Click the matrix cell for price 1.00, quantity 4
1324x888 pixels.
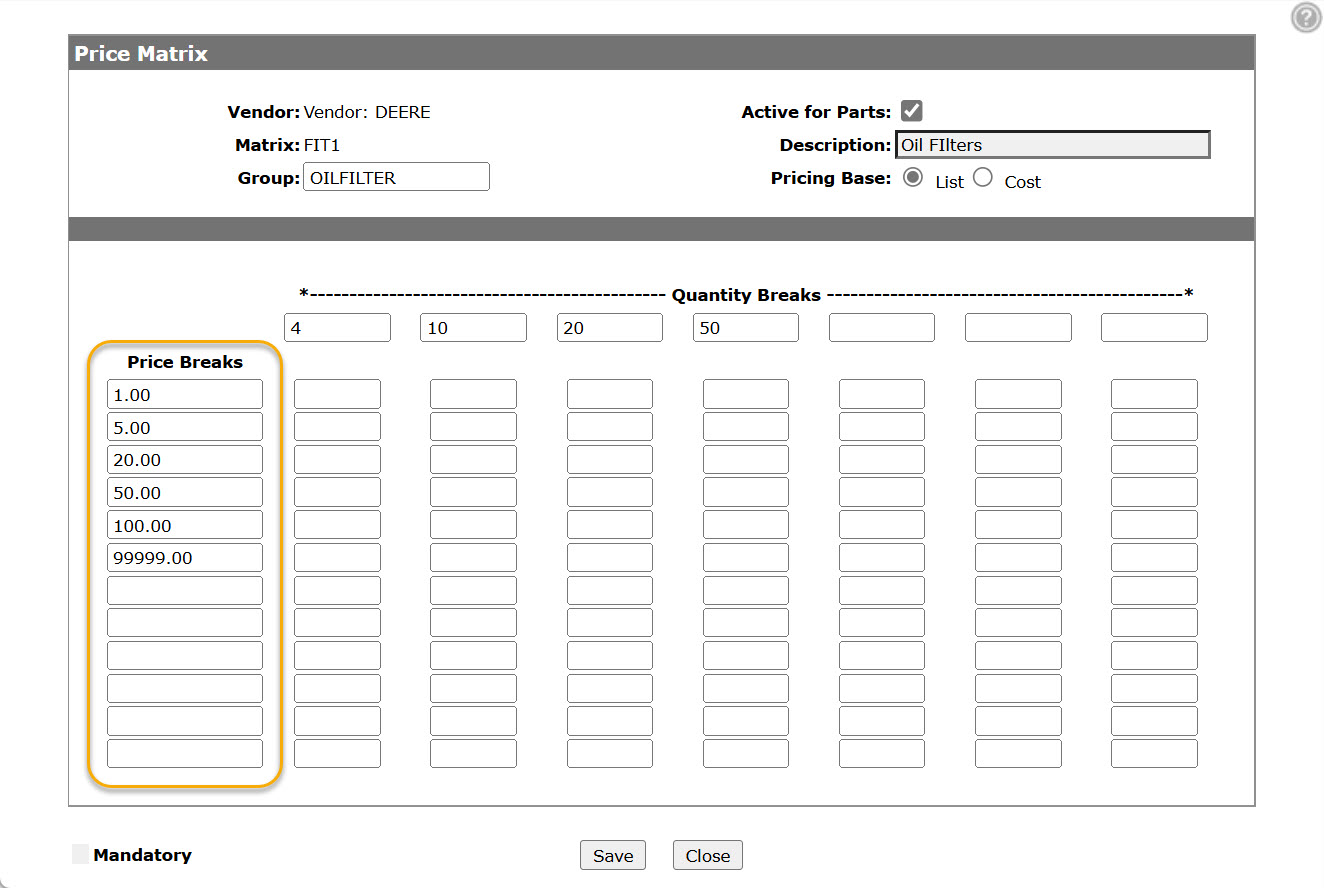tap(337, 394)
